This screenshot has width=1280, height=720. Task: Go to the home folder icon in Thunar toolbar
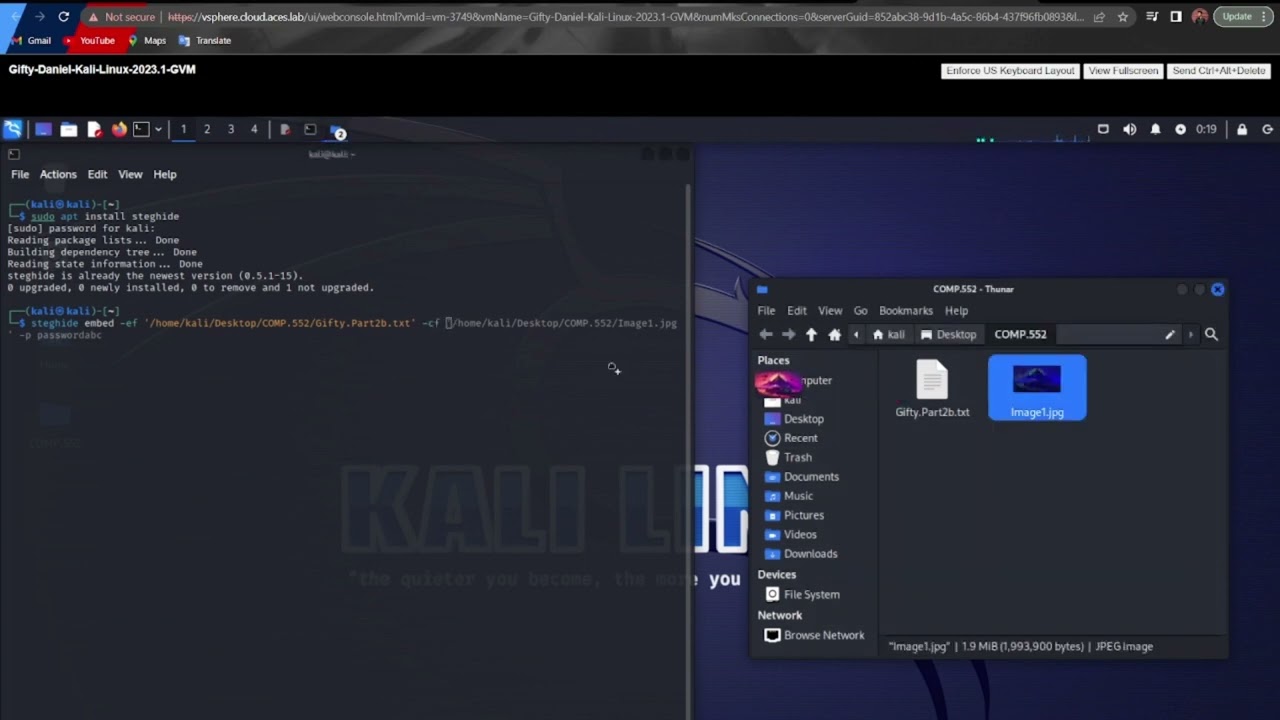click(x=835, y=334)
